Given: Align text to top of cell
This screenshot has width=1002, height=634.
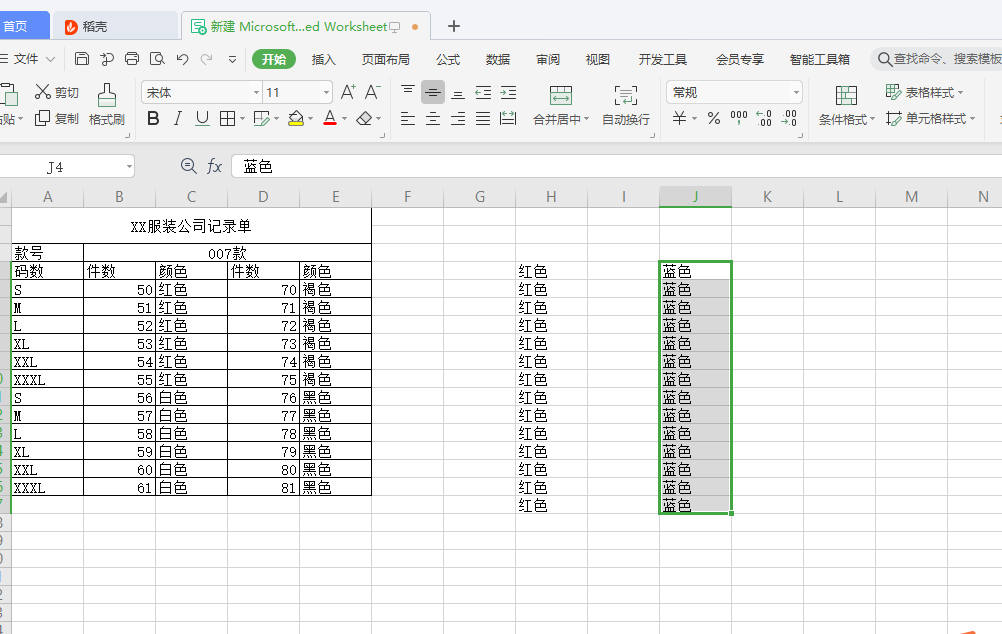Looking at the screenshot, I should pyautogui.click(x=408, y=92).
